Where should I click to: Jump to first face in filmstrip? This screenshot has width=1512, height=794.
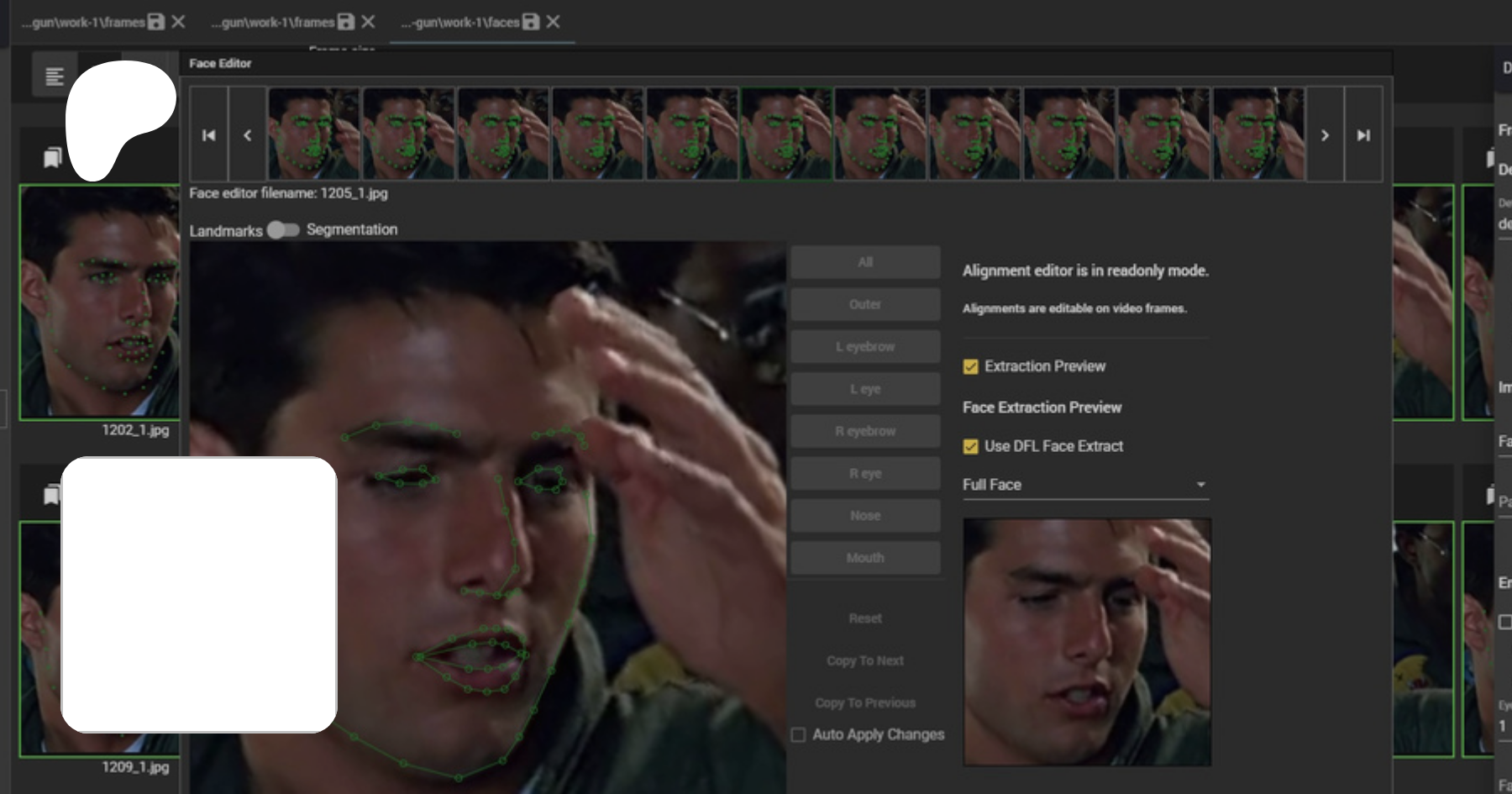pyautogui.click(x=208, y=134)
